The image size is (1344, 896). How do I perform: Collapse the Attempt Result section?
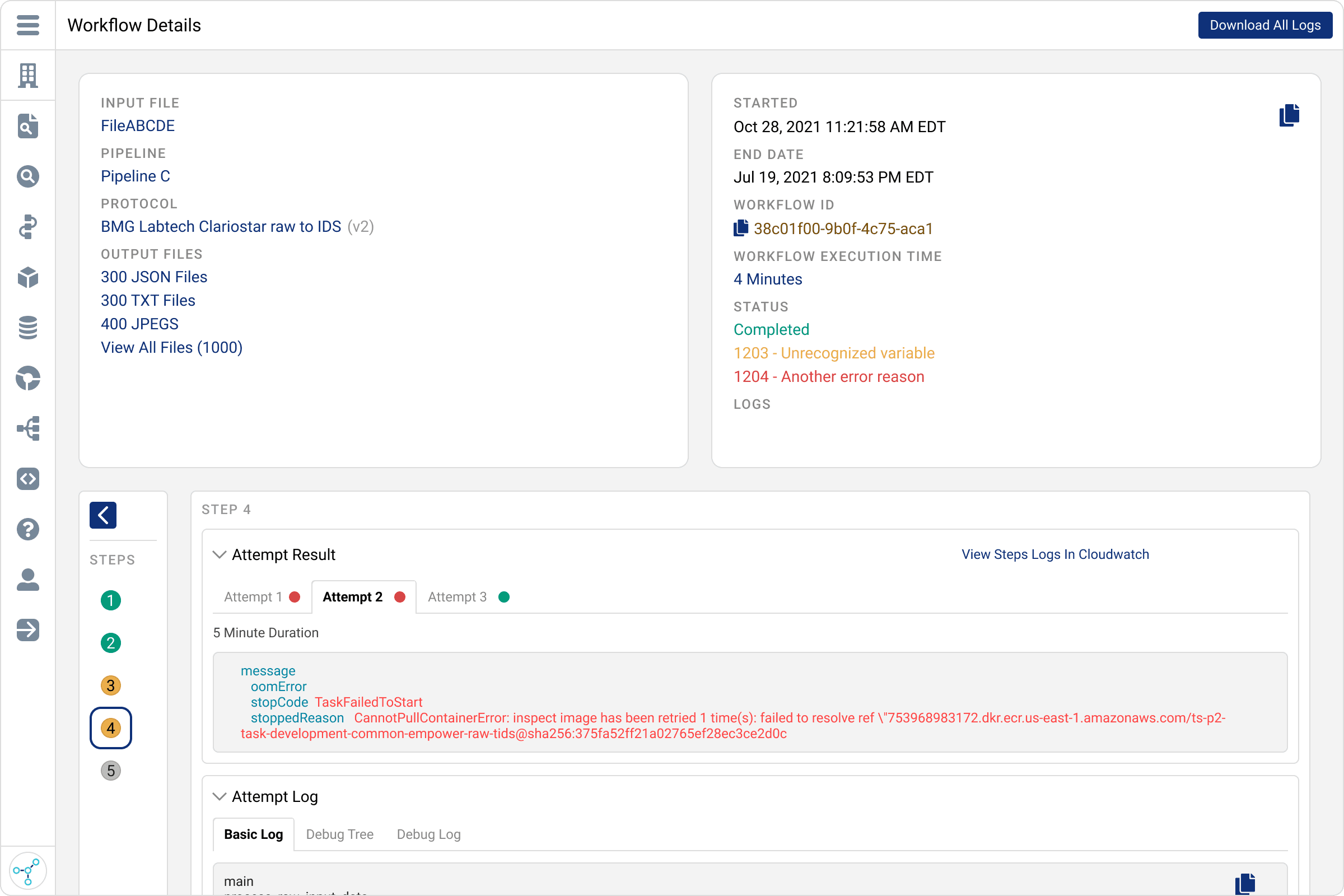220,554
